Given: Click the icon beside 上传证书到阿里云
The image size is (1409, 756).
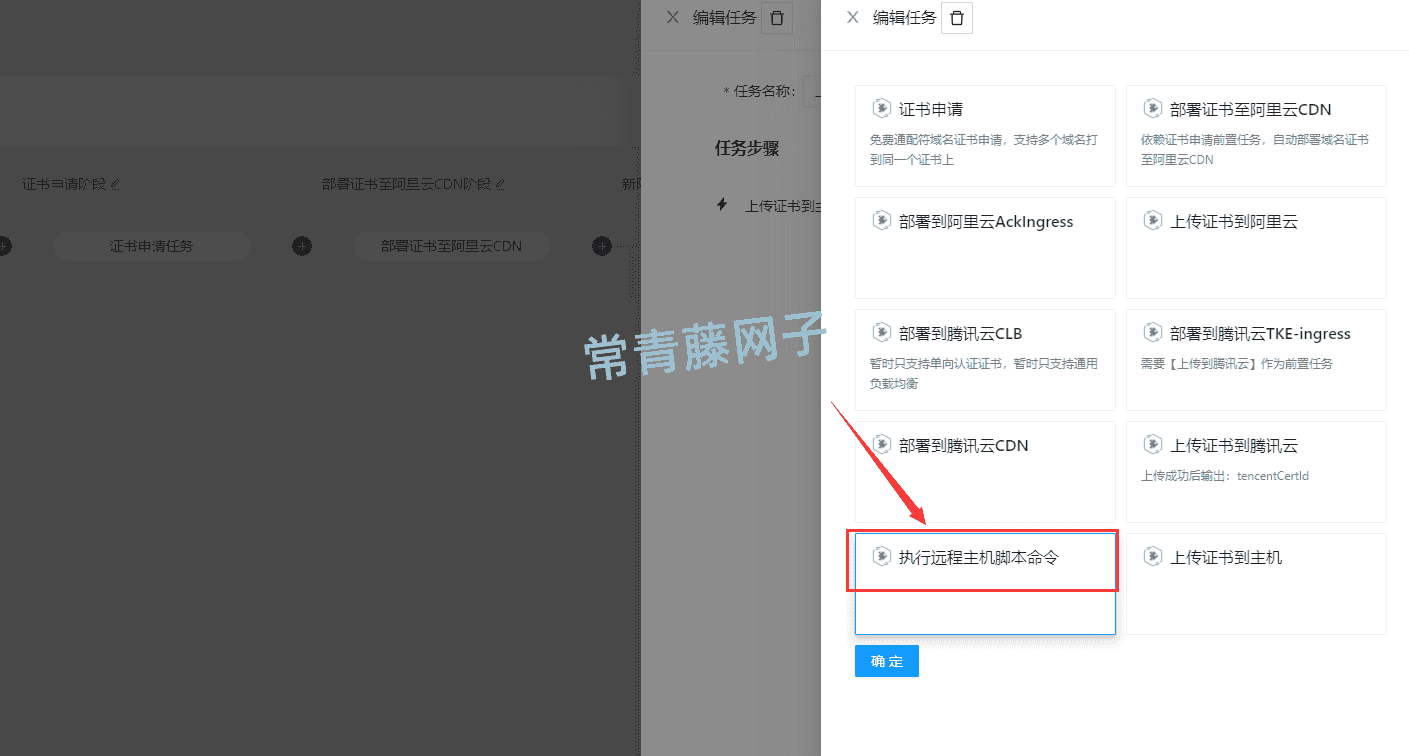Looking at the screenshot, I should point(1153,220).
